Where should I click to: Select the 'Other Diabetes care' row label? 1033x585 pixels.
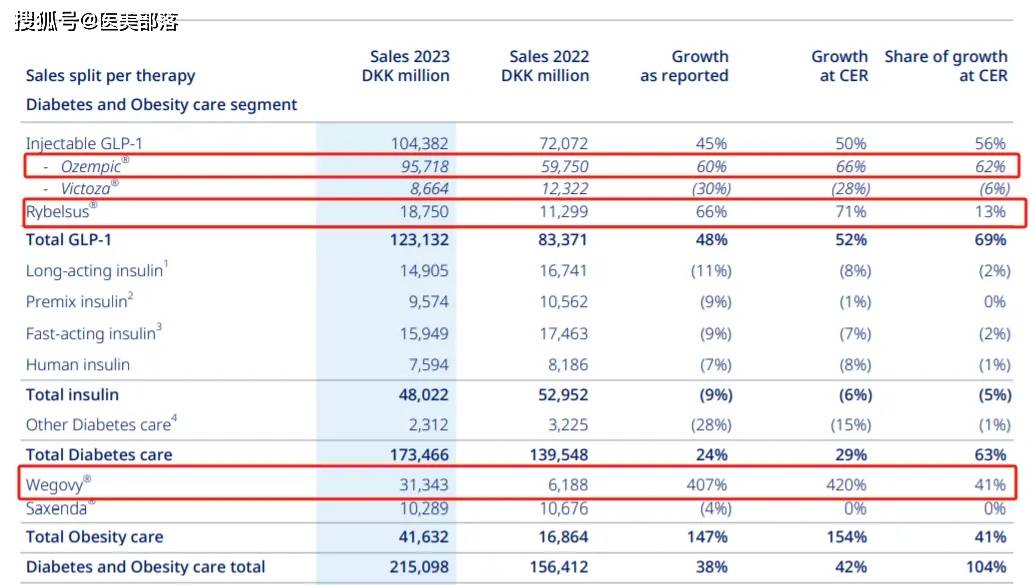tap(101, 424)
